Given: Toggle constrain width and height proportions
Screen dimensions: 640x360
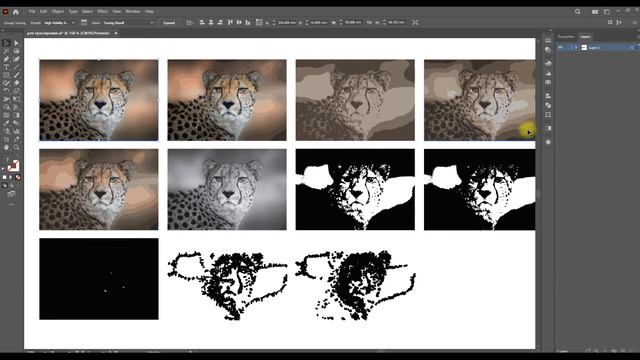Looking at the screenshot, I should tap(369, 22).
